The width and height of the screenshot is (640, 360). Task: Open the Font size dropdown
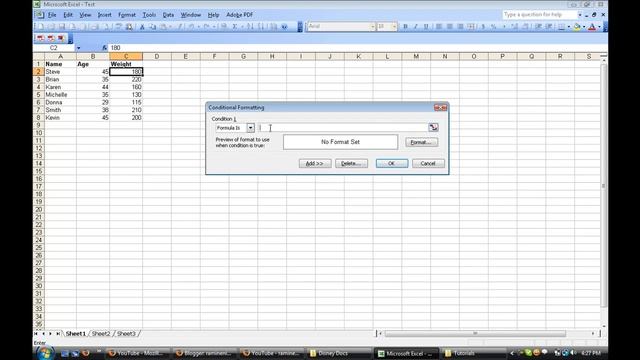[394, 27]
